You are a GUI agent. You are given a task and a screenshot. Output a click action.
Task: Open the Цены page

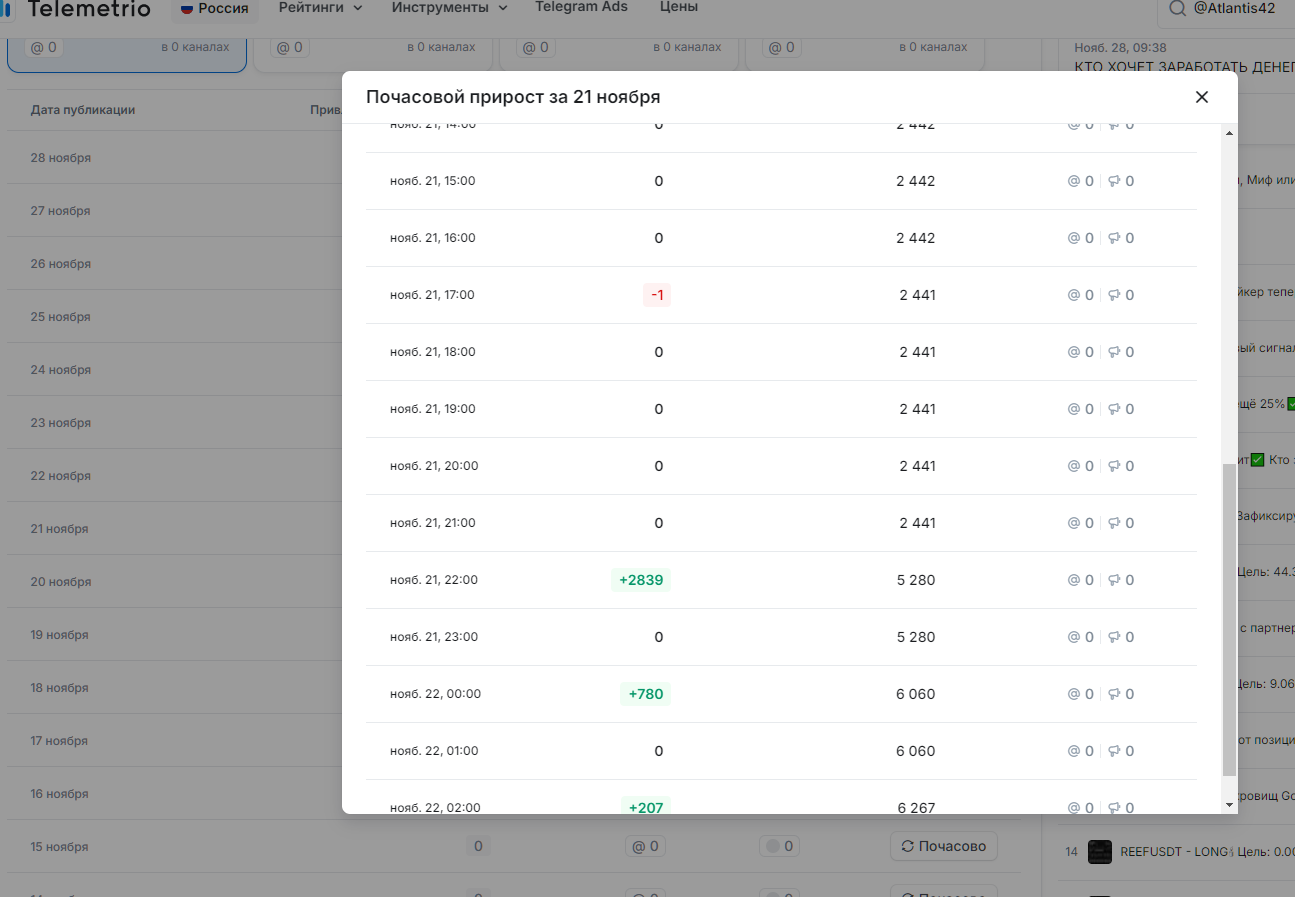679,7
